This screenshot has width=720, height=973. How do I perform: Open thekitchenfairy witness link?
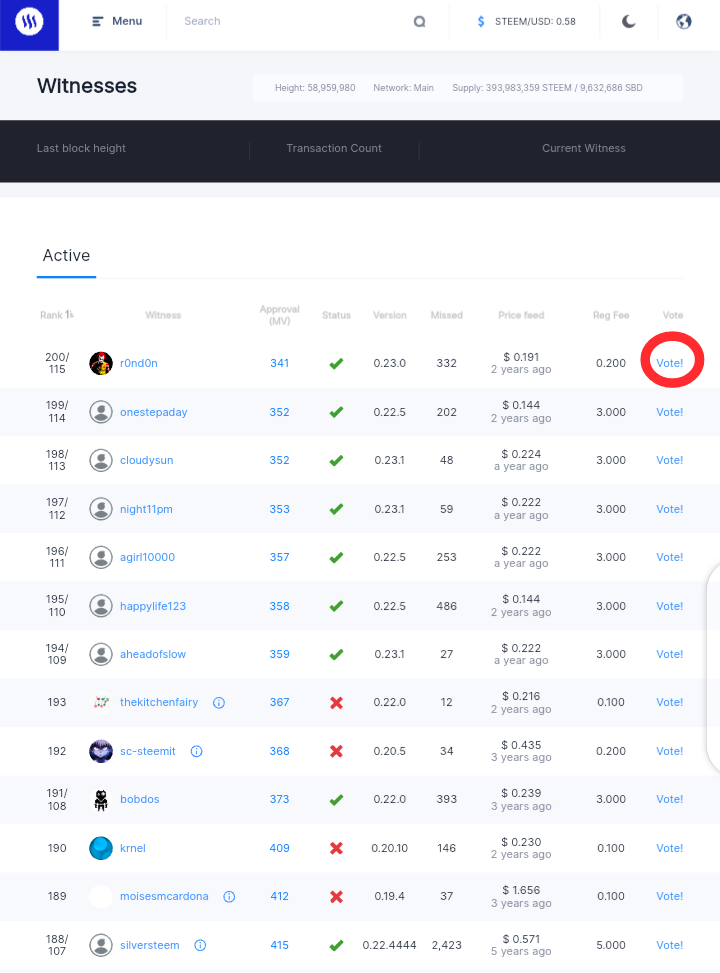tap(159, 702)
